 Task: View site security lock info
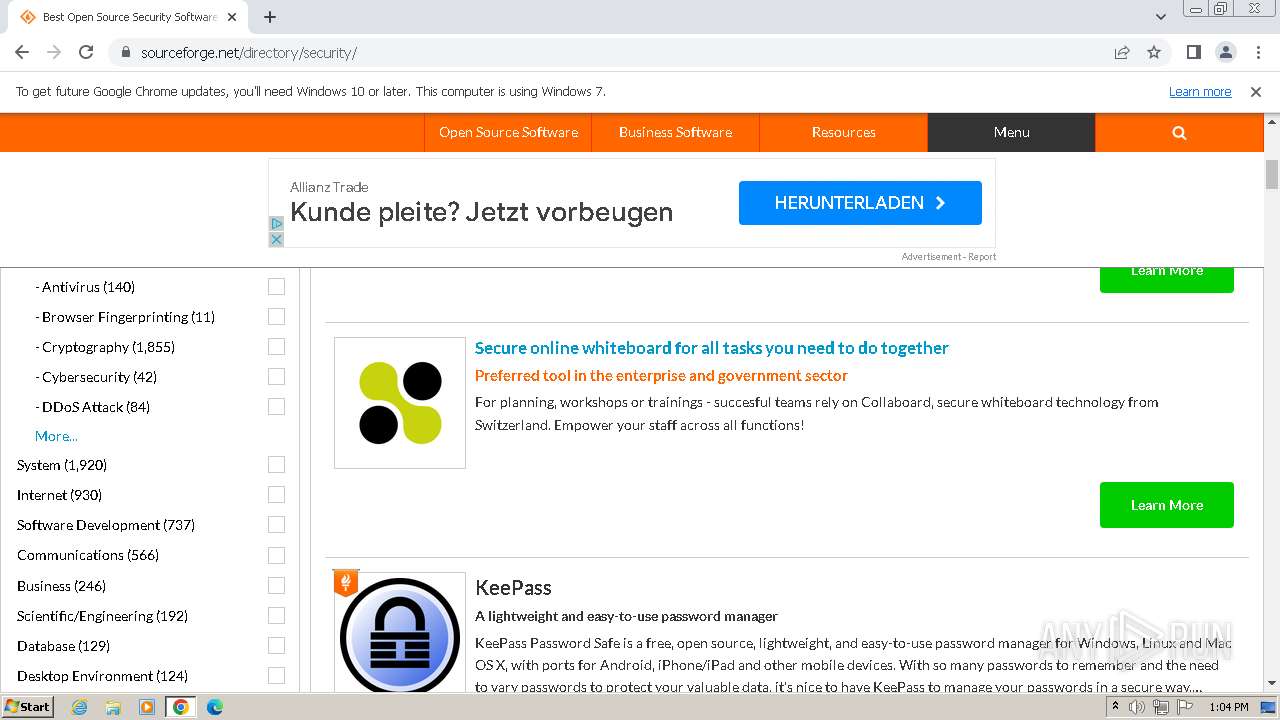tap(126, 52)
